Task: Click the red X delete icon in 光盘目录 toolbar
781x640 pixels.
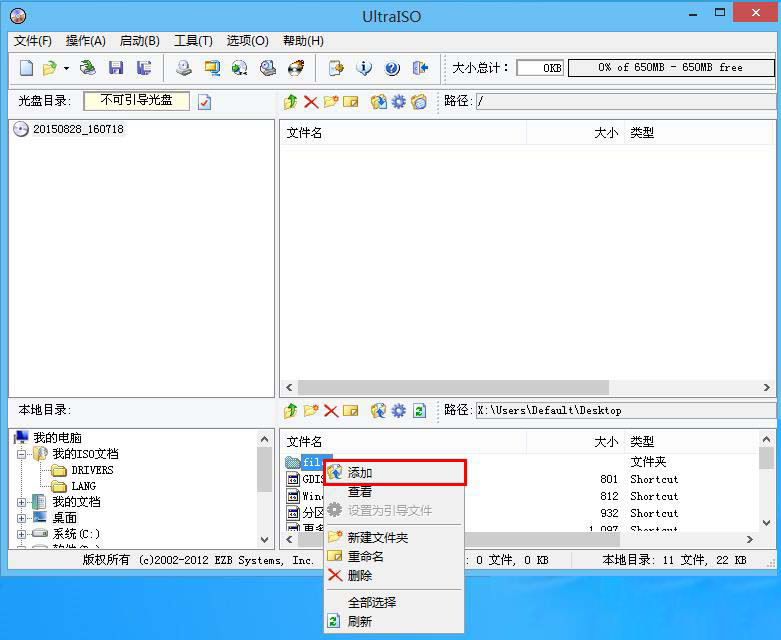Action: pyautogui.click(x=311, y=102)
